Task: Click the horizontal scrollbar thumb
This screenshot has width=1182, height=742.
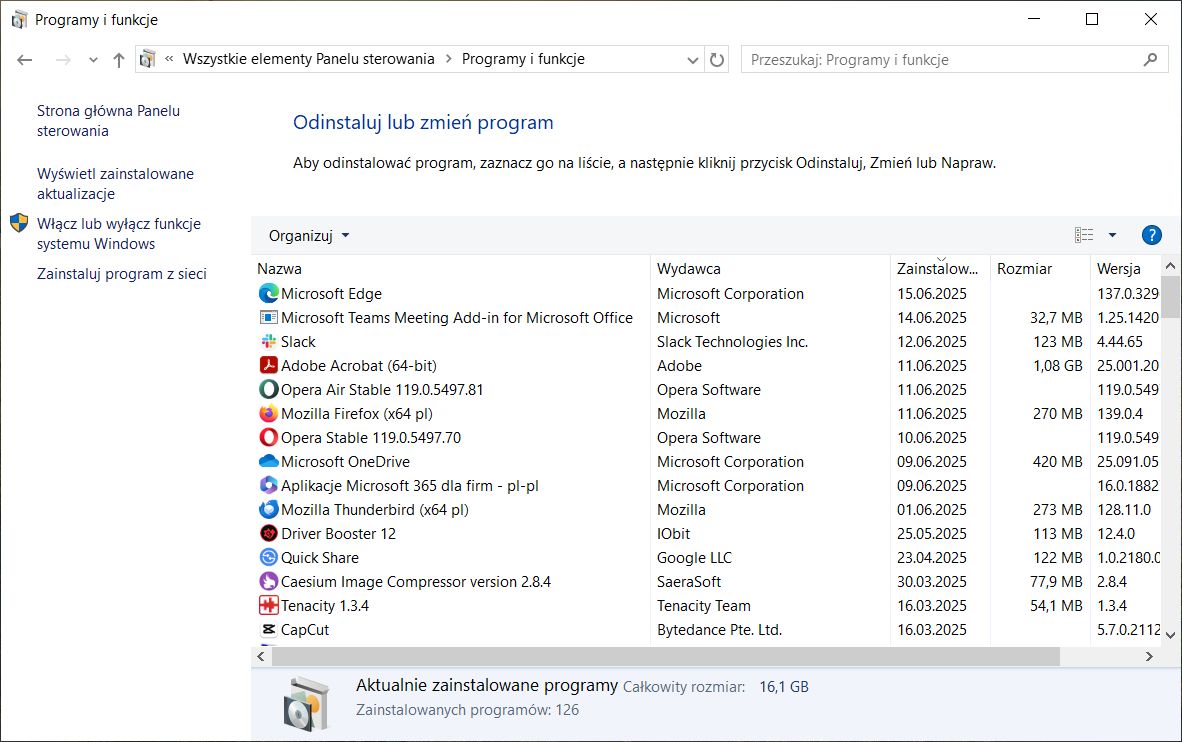Action: [666, 657]
